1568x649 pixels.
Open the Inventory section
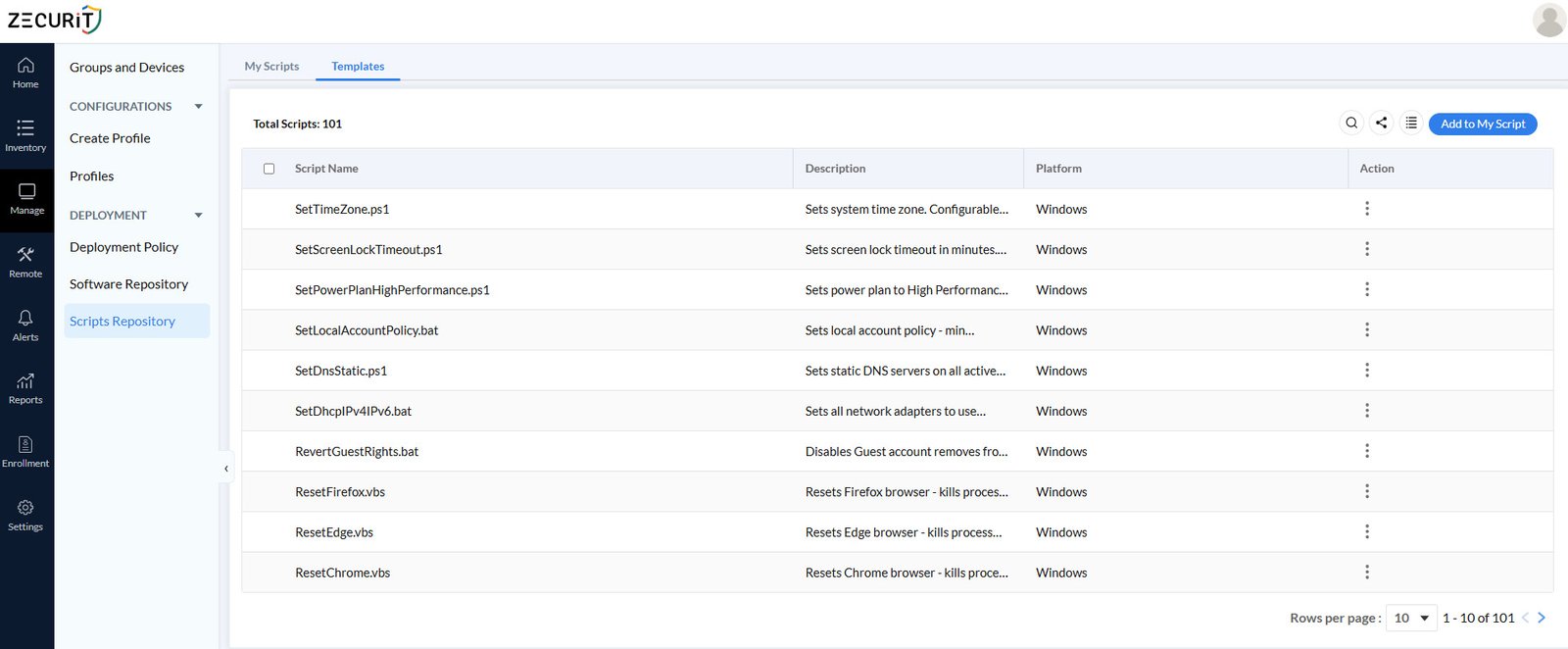click(25, 135)
